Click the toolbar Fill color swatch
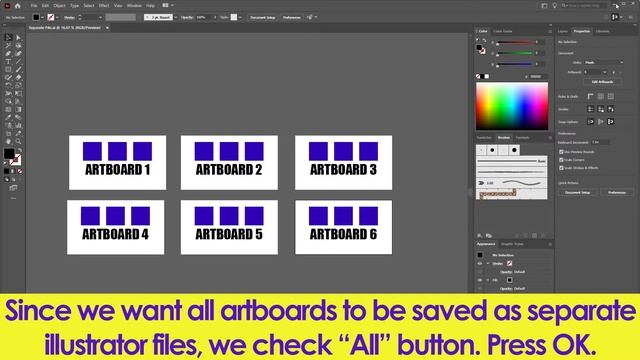This screenshot has height=360, width=640. [9, 153]
